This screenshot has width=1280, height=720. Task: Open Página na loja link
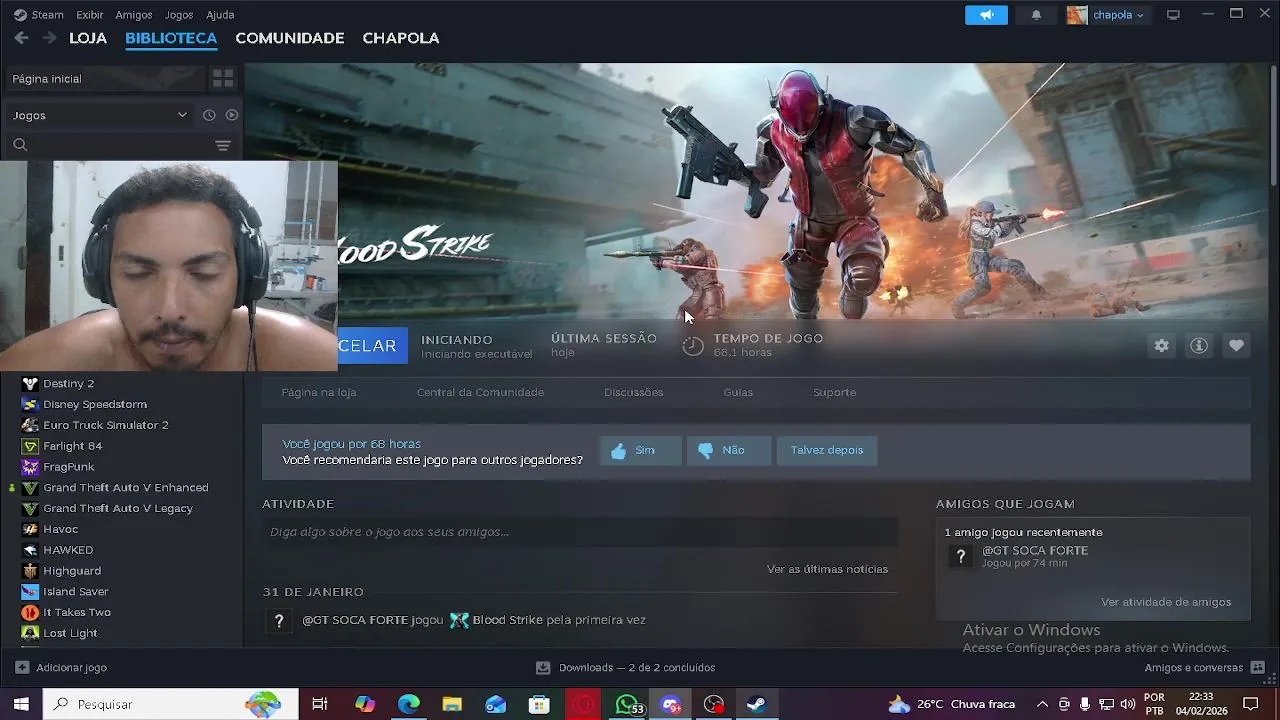click(x=319, y=392)
